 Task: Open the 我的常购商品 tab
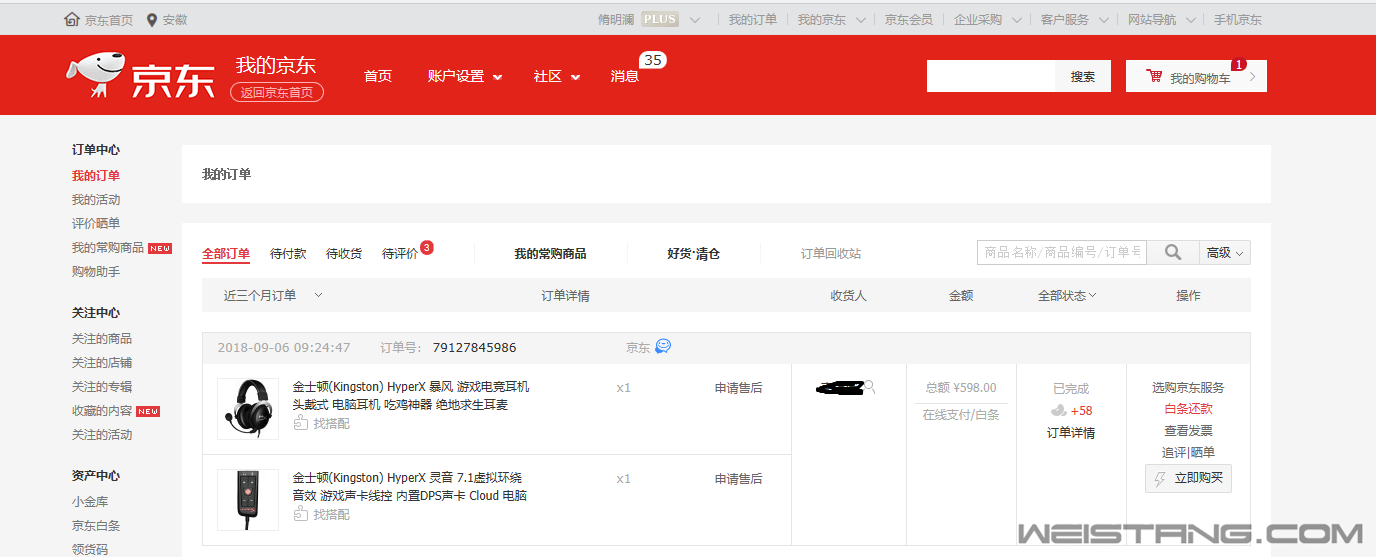point(550,254)
